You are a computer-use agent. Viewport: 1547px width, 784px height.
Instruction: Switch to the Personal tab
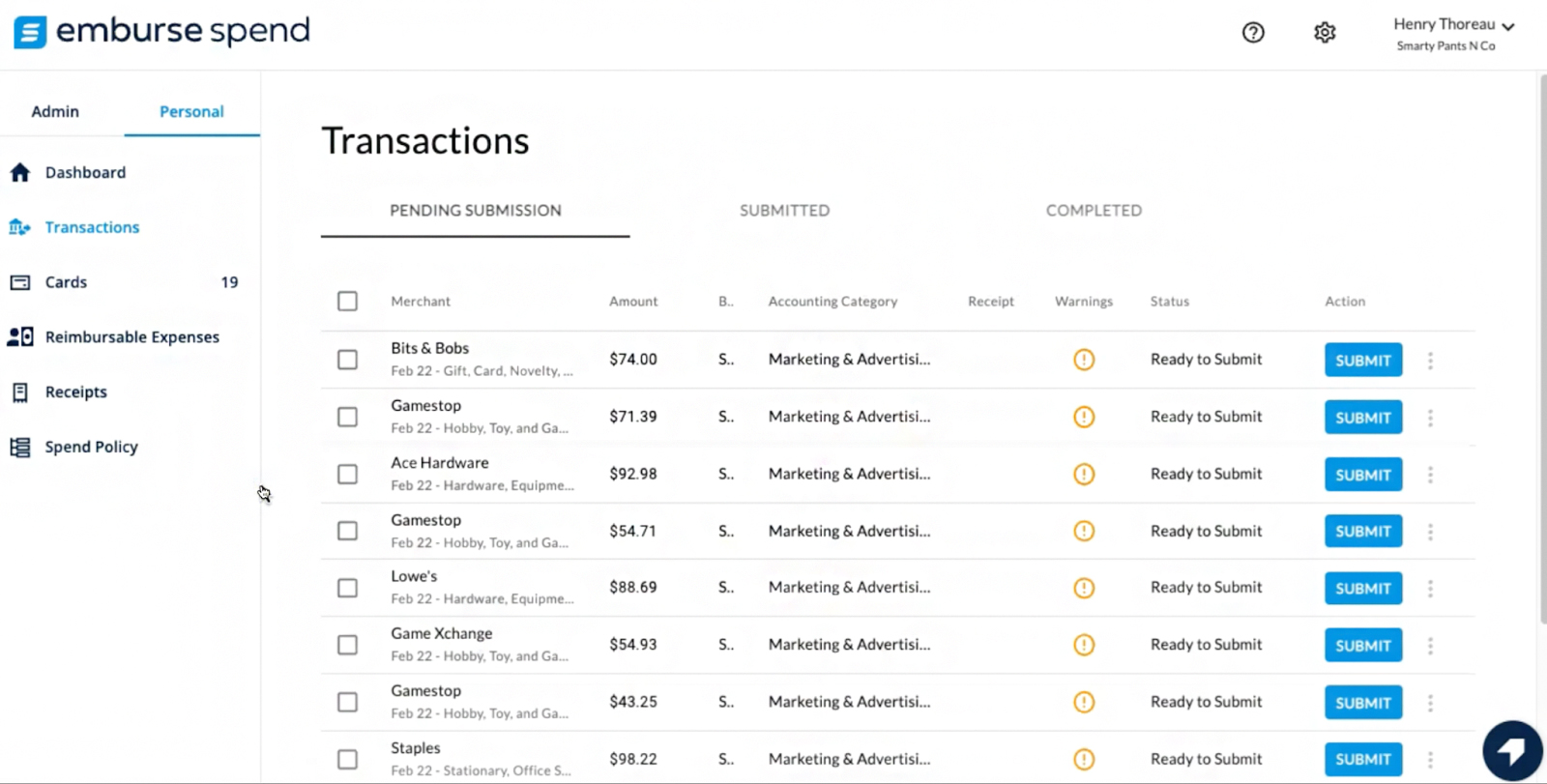click(191, 111)
